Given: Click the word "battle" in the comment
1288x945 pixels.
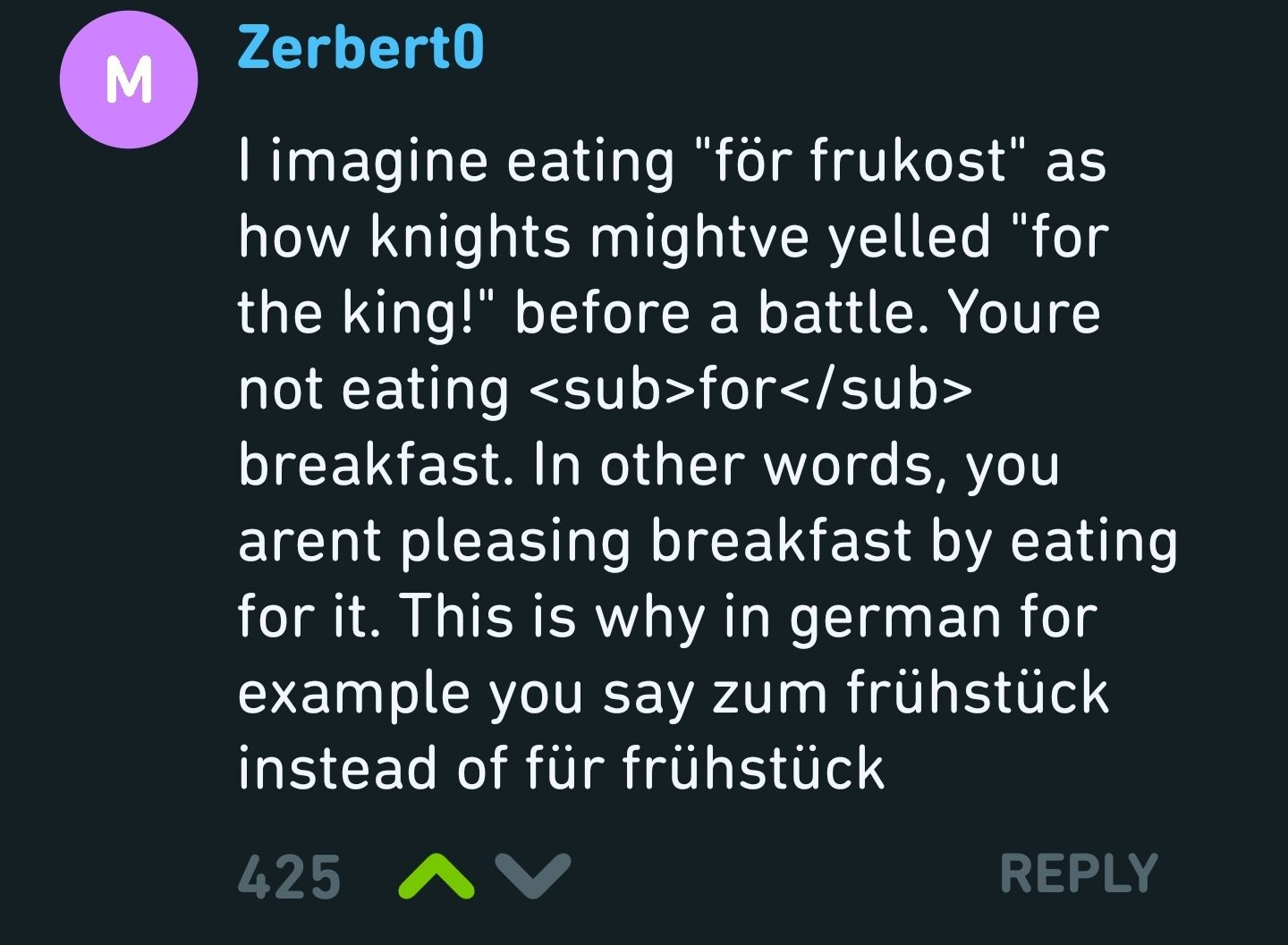Looking at the screenshot, I should pos(838,313).
